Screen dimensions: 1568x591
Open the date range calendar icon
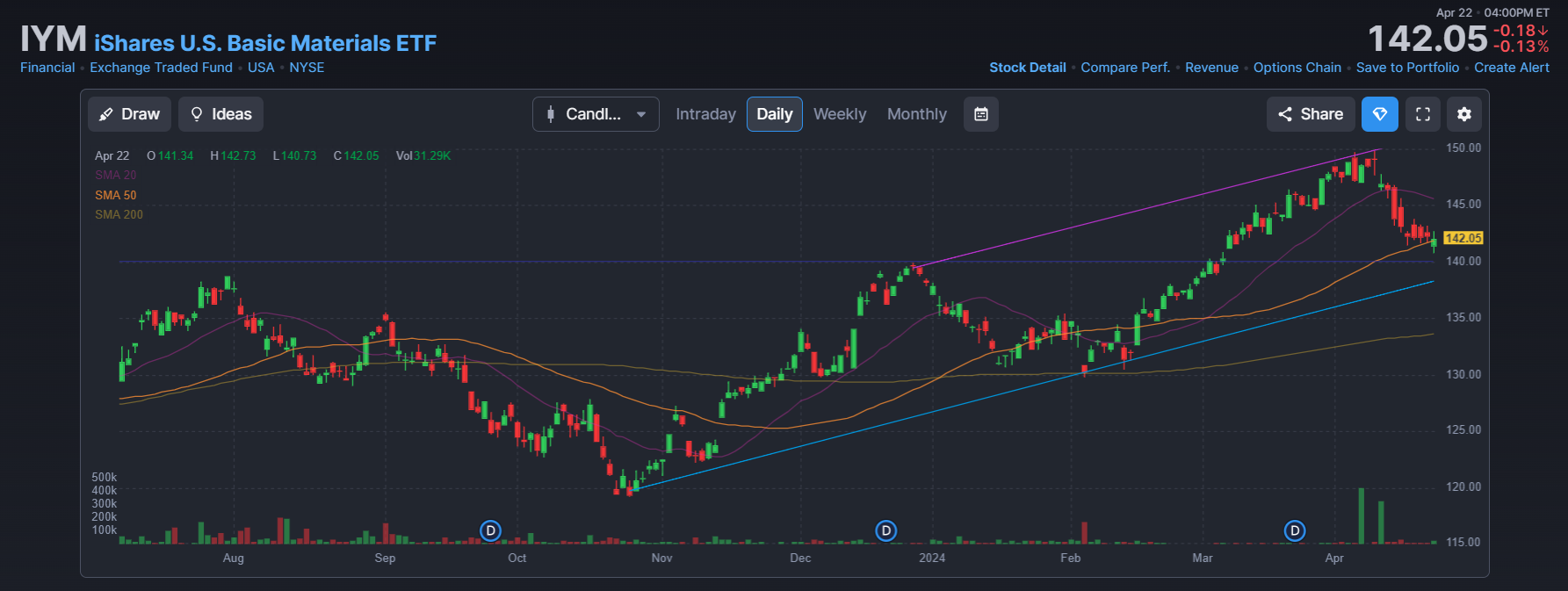click(981, 114)
